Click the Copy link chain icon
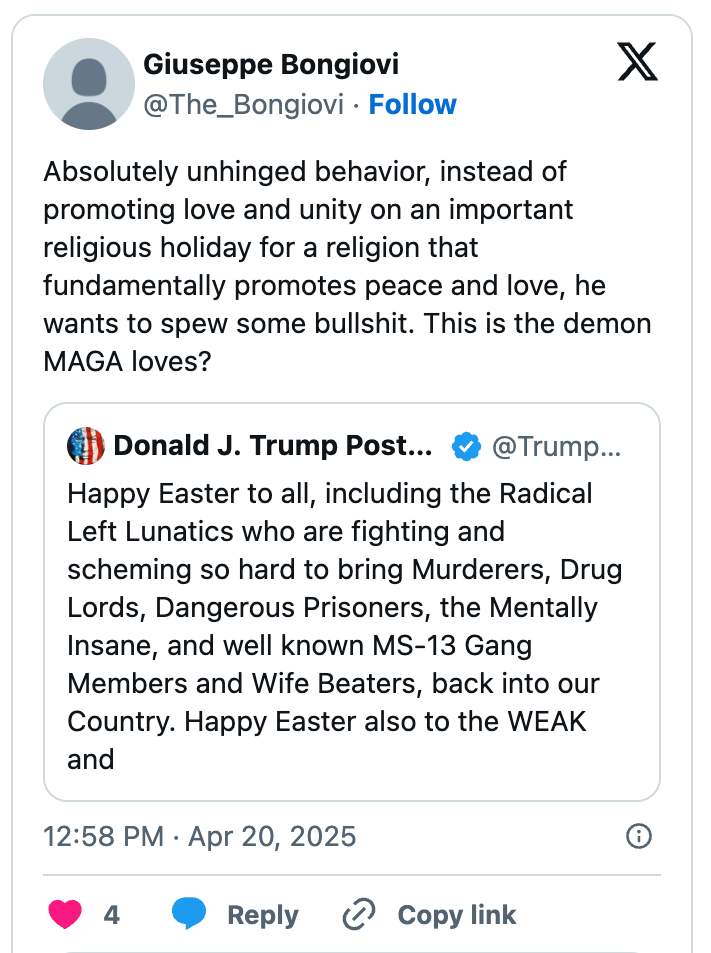This screenshot has height=953, width=711. [357, 914]
